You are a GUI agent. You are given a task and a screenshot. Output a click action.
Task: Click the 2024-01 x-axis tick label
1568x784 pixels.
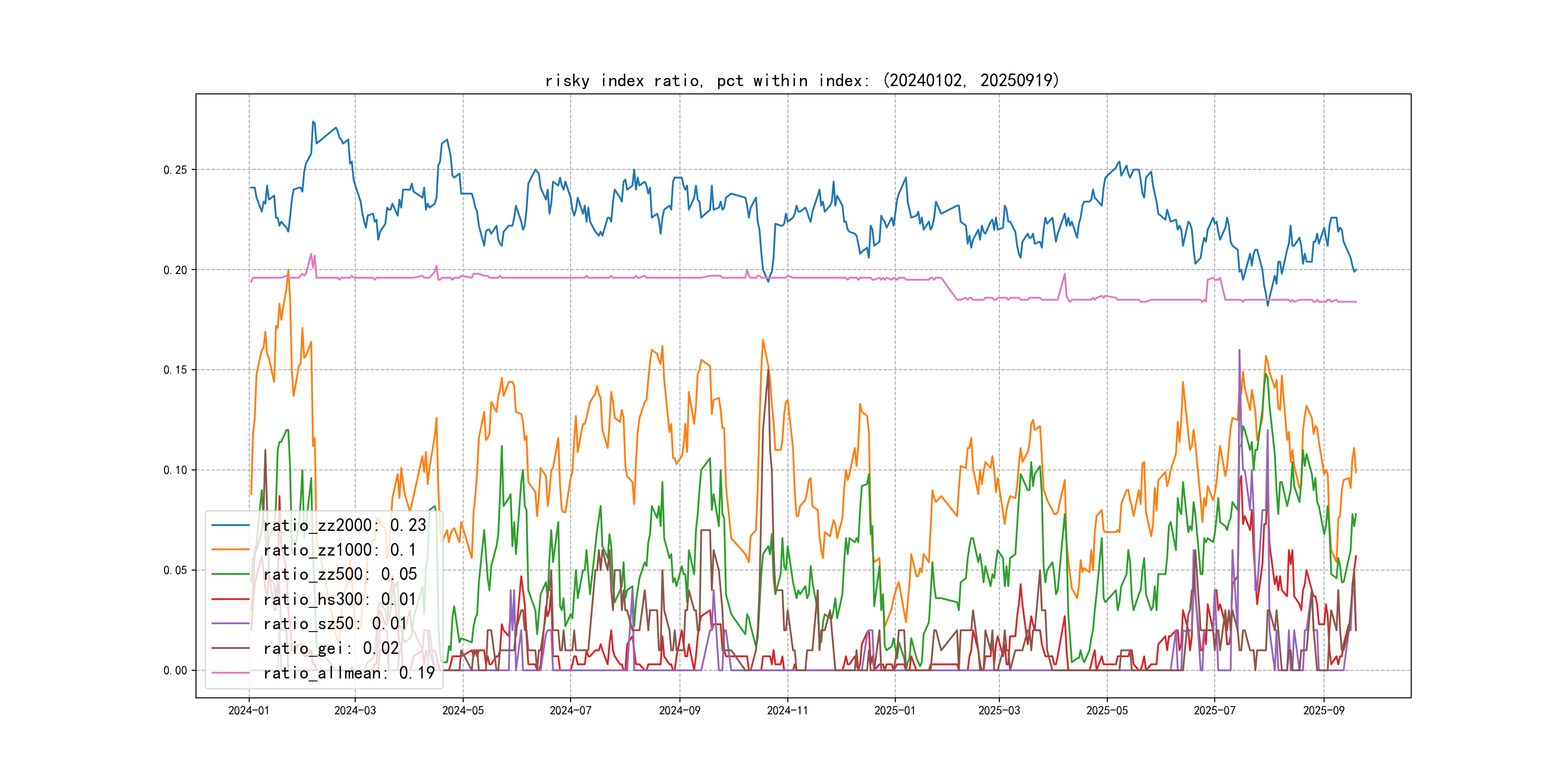pyautogui.click(x=248, y=710)
